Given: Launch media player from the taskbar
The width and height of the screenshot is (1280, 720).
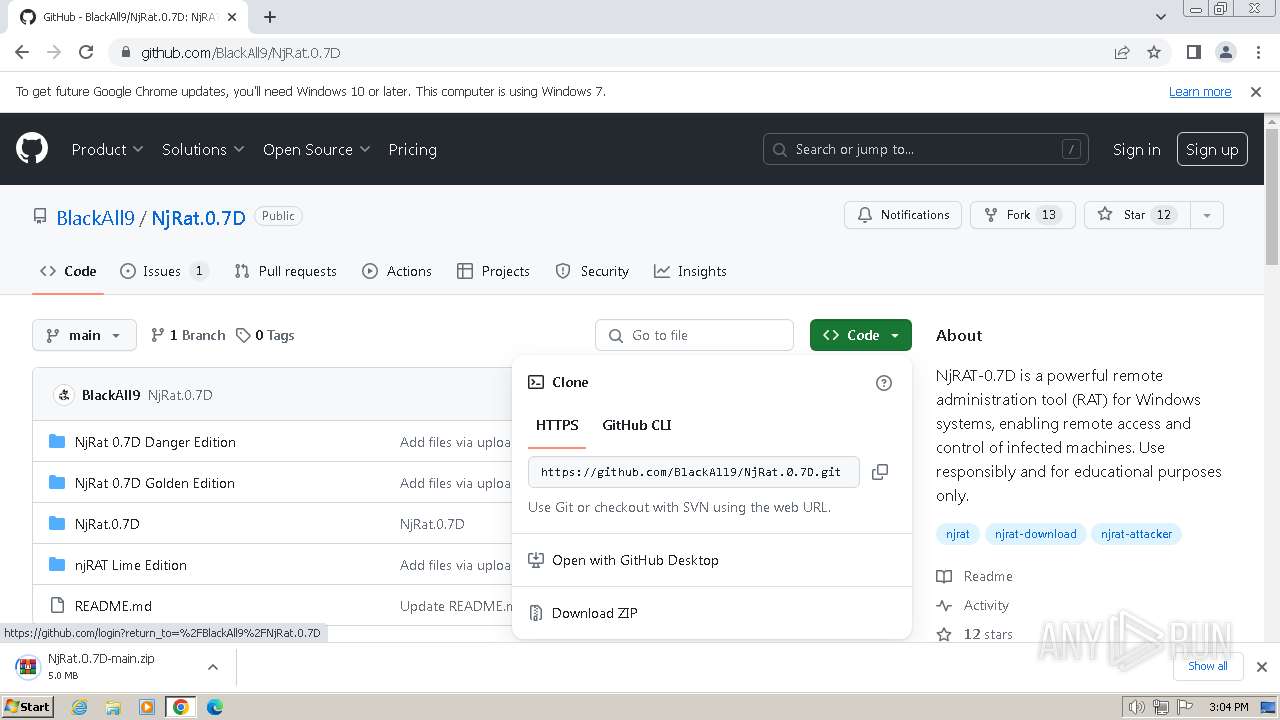Looking at the screenshot, I should 147,707.
